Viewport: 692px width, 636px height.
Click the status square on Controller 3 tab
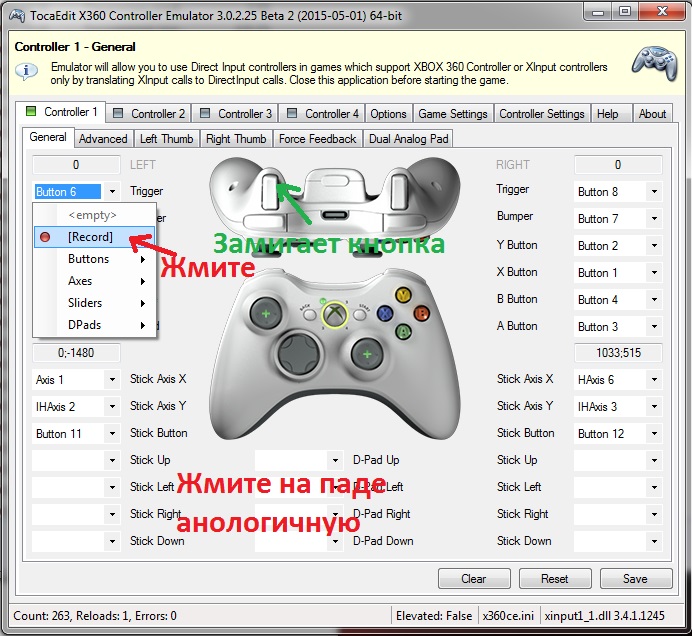(x=205, y=113)
